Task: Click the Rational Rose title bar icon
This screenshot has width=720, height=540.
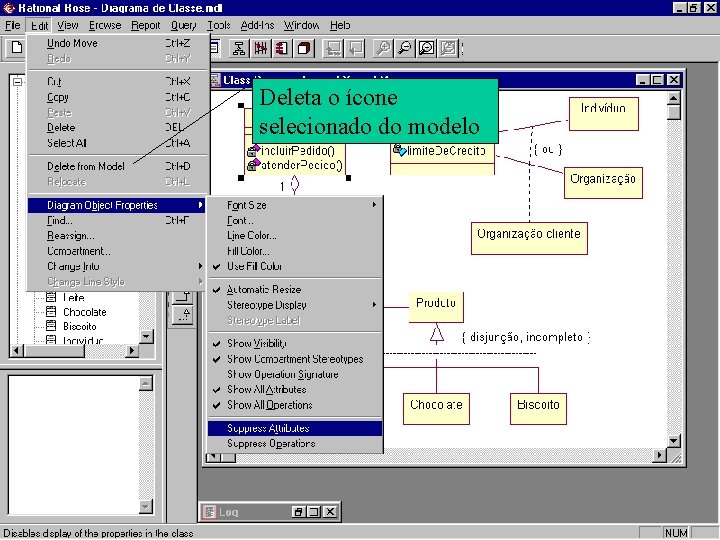Action: tap(9, 7)
